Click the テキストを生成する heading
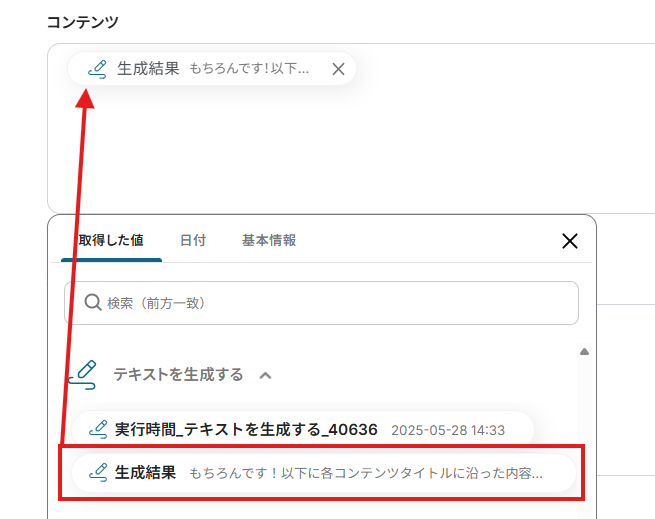Screen dimensions: 655x519 coord(178,374)
